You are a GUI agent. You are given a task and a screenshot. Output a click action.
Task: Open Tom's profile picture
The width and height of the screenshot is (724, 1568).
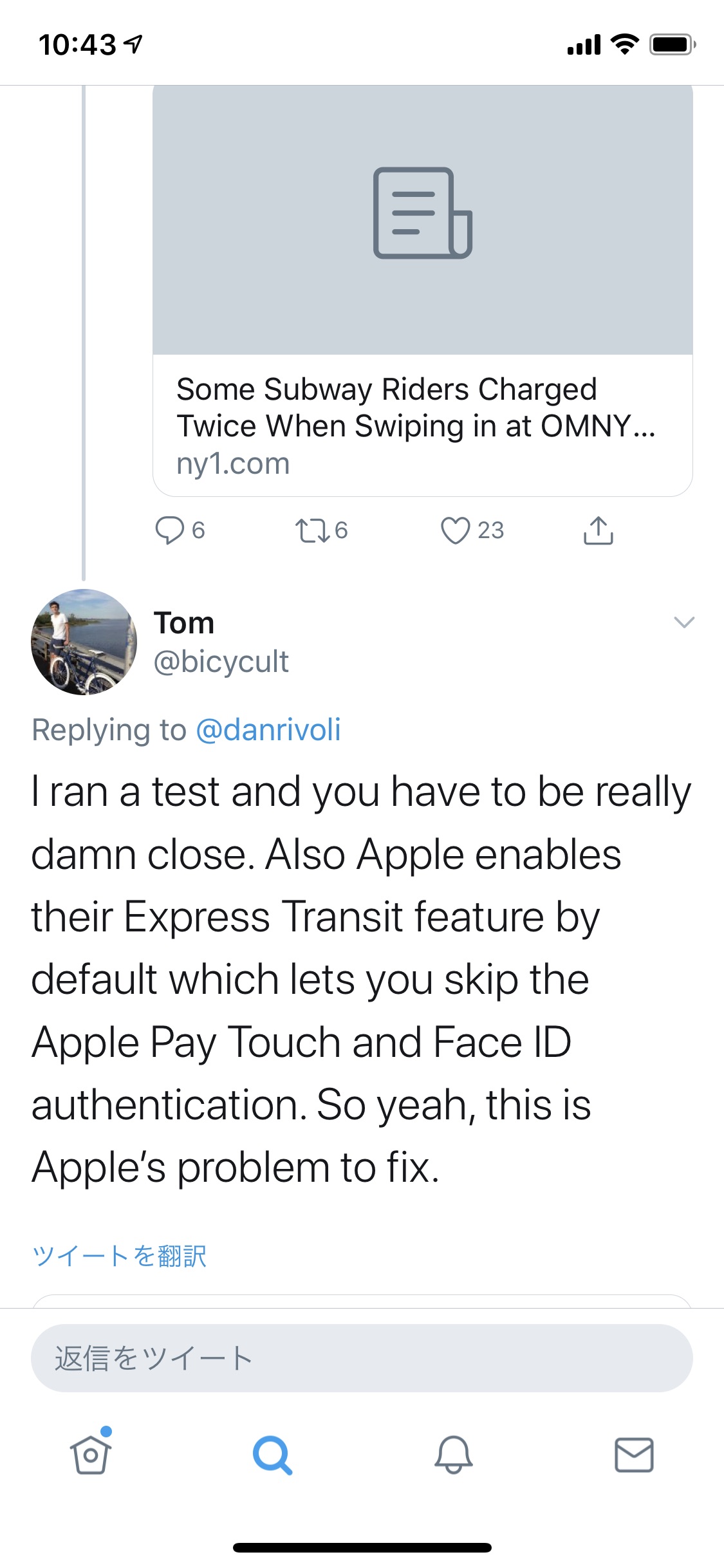(84, 642)
